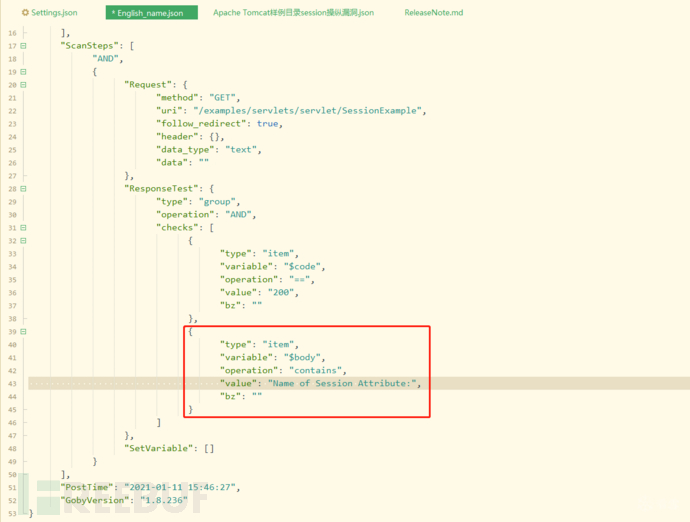The width and height of the screenshot is (690, 522).
Task: Click line number 43 in the gutter
Action: coord(12,383)
